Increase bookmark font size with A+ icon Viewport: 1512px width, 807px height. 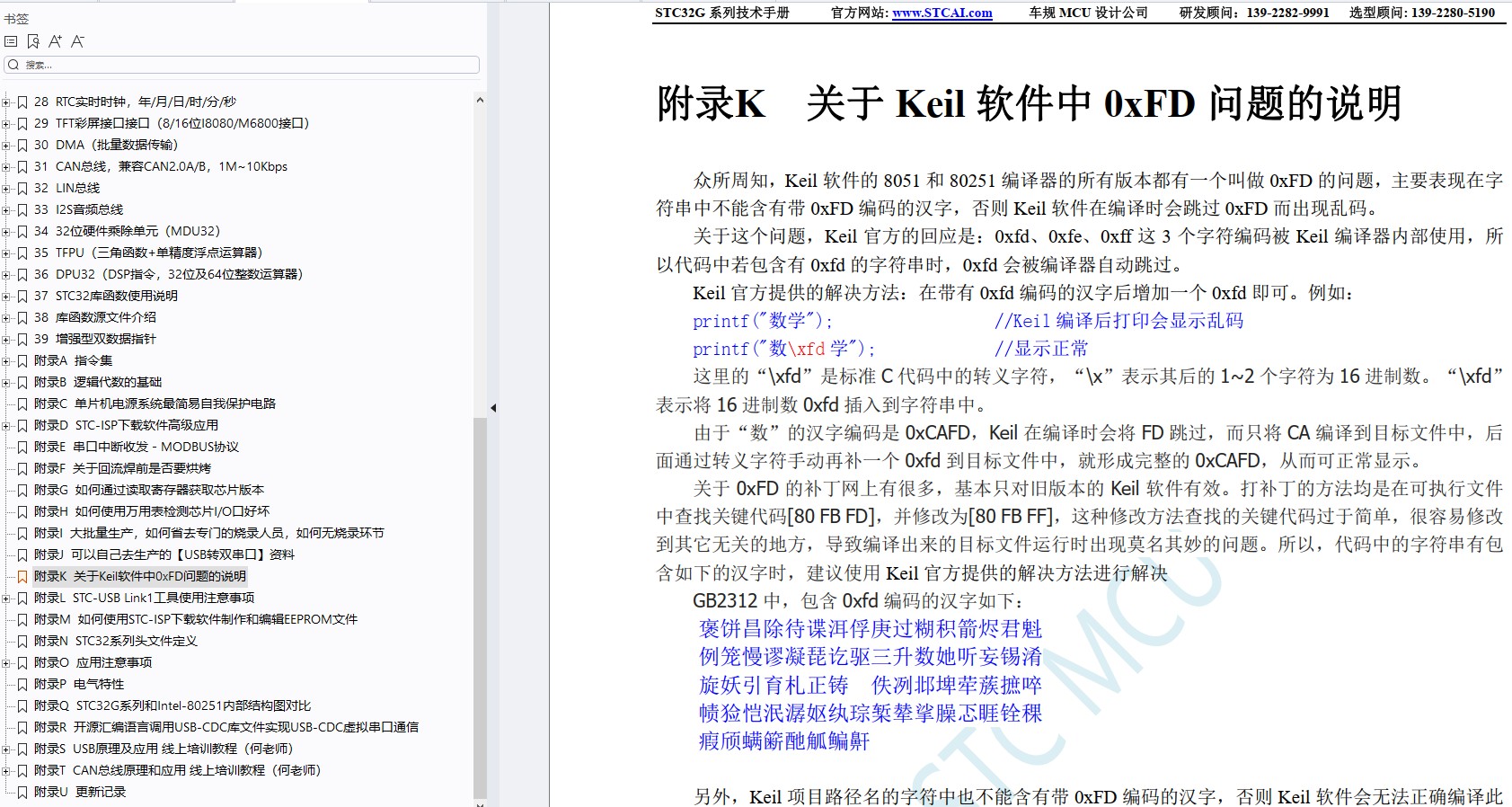(x=55, y=41)
